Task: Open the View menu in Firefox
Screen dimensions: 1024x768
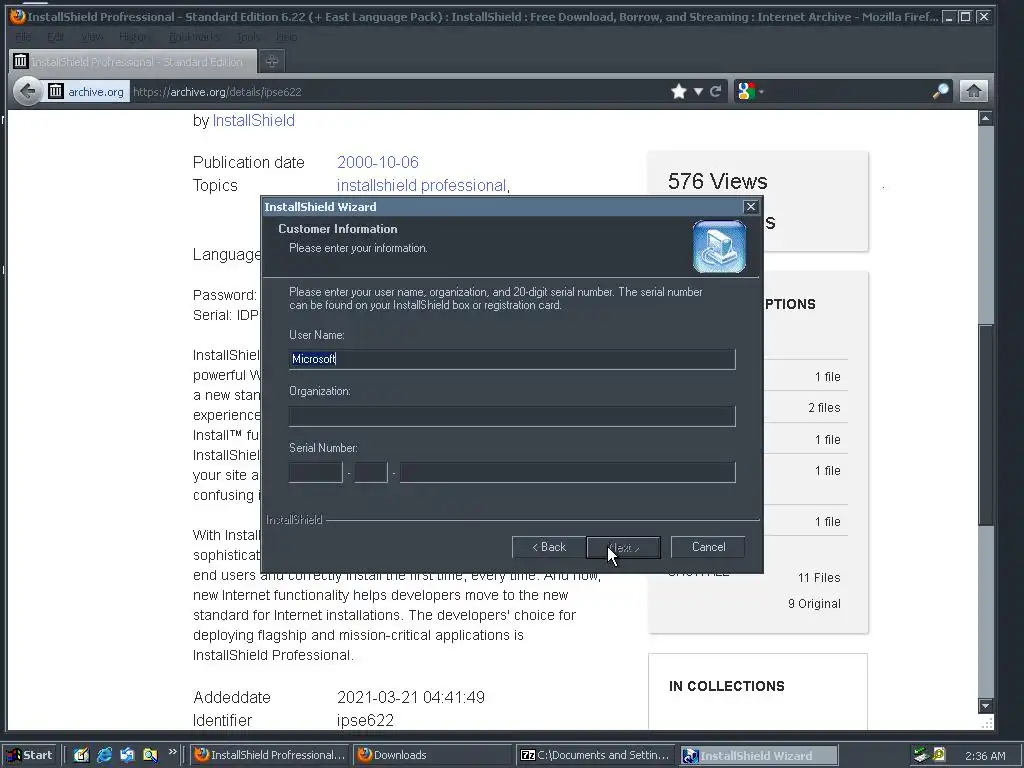Action: click(91, 37)
